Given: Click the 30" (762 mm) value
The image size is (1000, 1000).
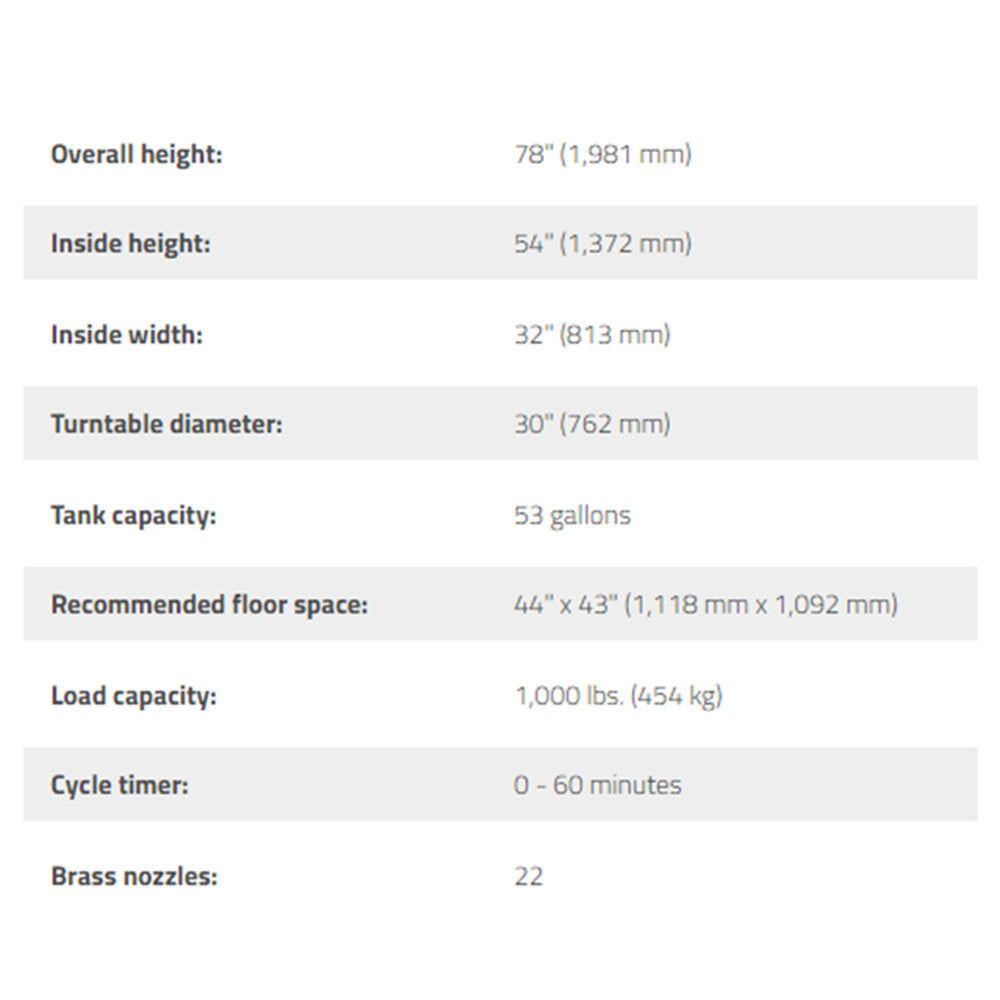Looking at the screenshot, I should coord(592,424).
